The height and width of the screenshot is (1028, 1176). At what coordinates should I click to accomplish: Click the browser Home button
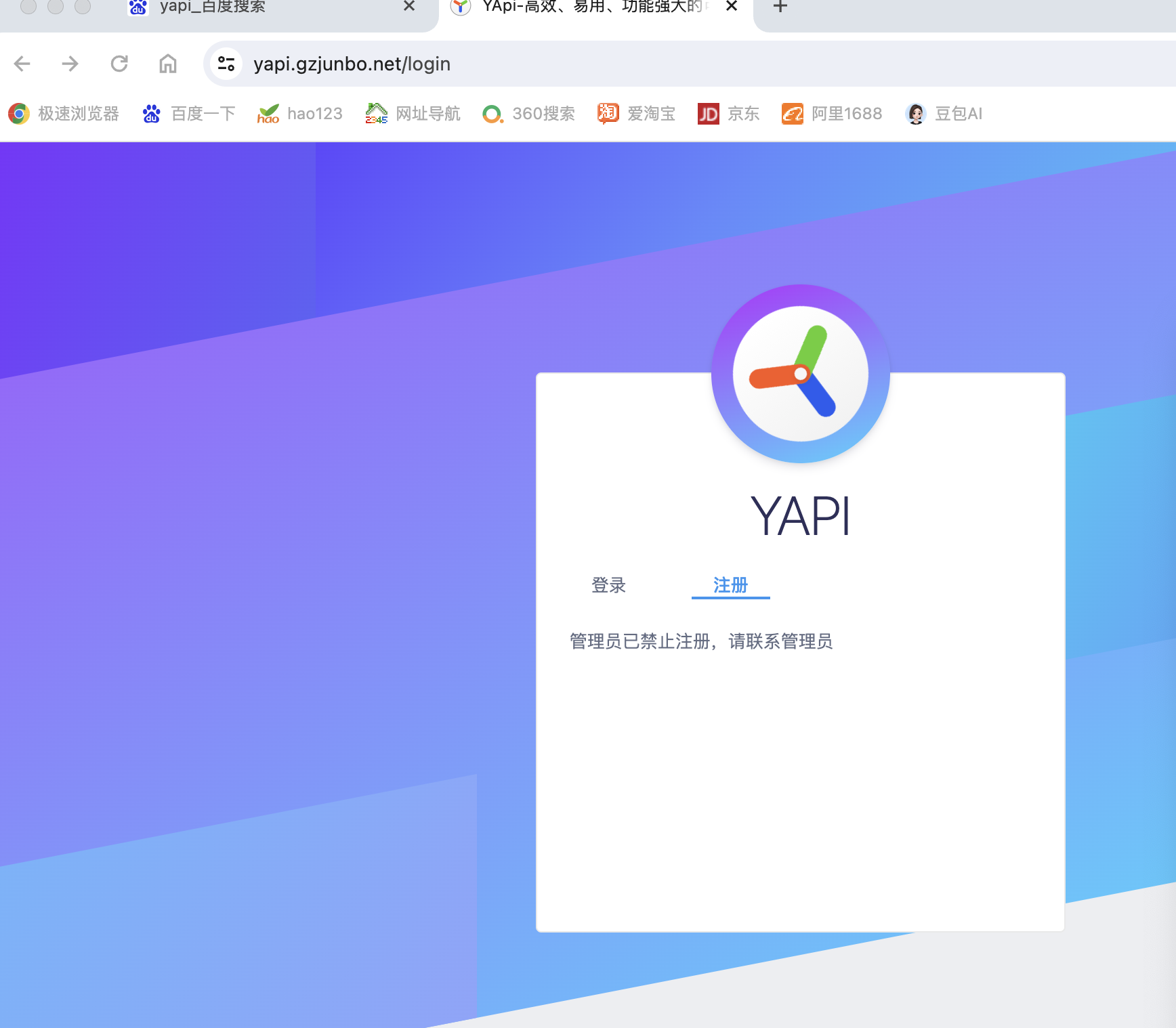point(167,63)
